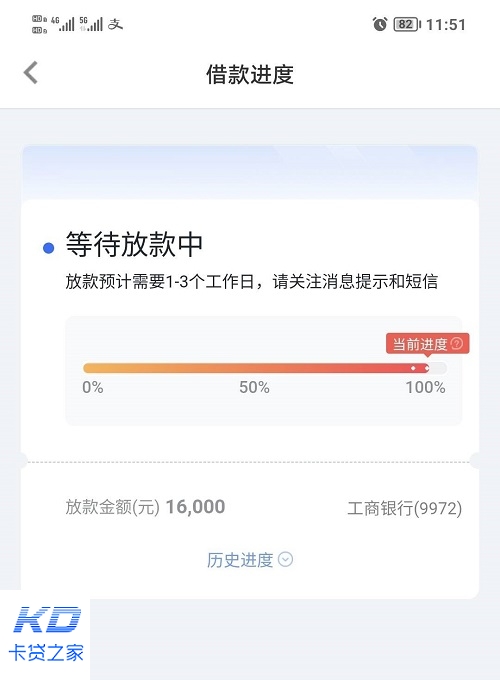Tap the 11:51 clock in the status bar
Image resolution: width=500 pixels, height=680 pixels.
pos(446,25)
